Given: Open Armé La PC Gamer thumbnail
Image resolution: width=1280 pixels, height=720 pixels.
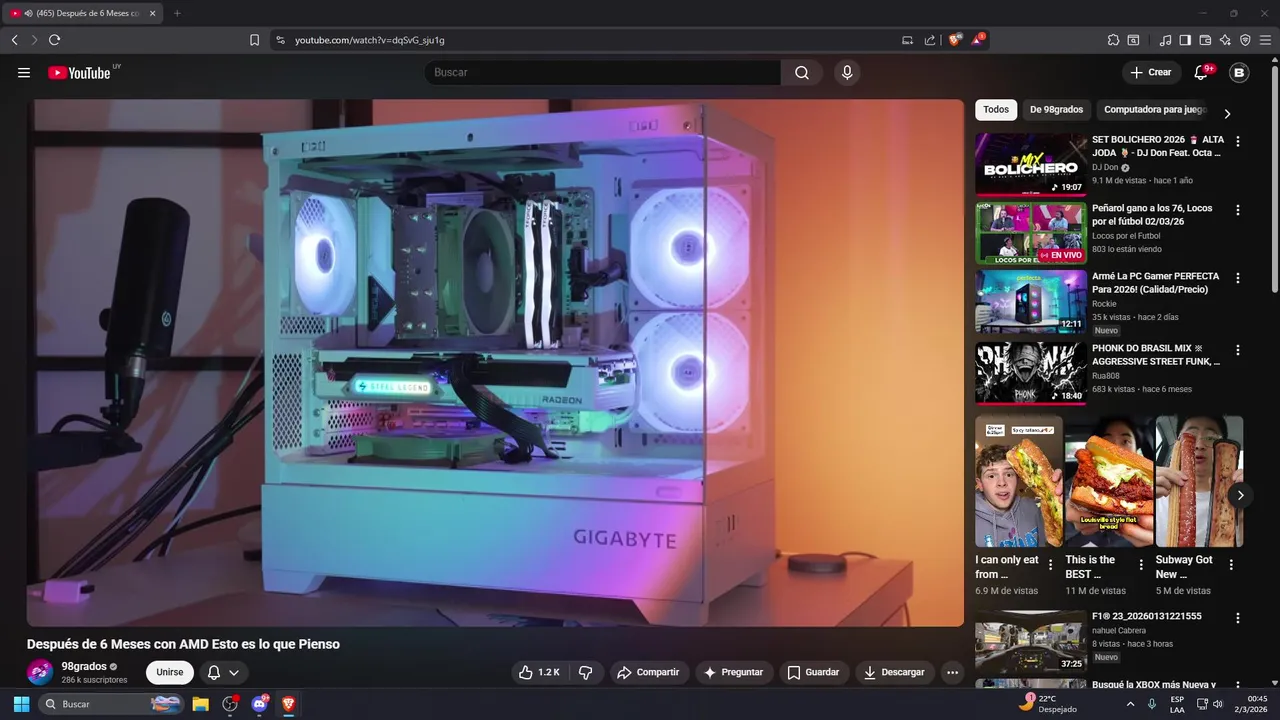Looking at the screenshot, I should (x=1031, y=301).
